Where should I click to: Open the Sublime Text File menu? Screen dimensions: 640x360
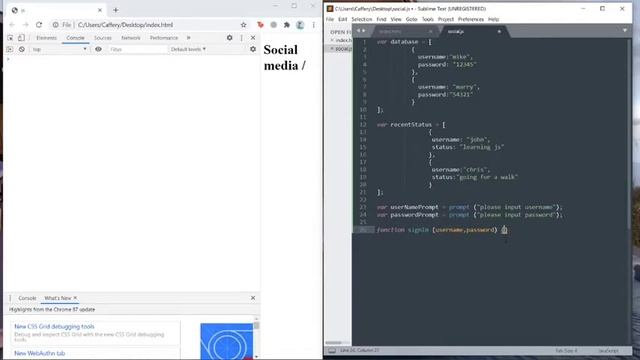(330, 19)
